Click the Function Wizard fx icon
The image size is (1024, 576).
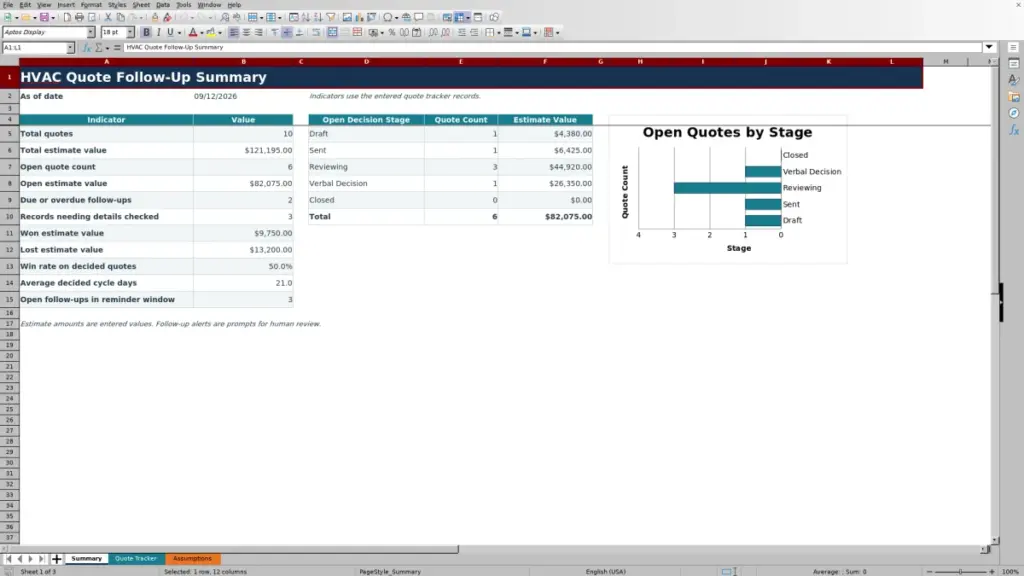(x=86, y=47)
